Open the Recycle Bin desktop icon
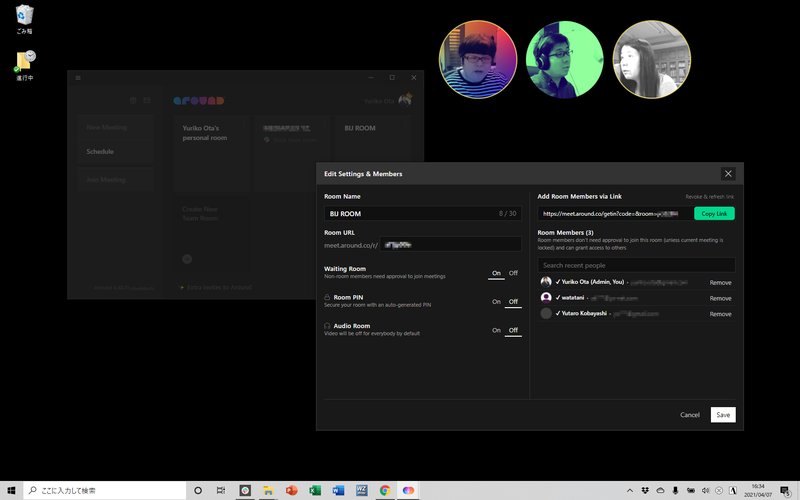This screenshot has height=500, width=800. (24, 19)
